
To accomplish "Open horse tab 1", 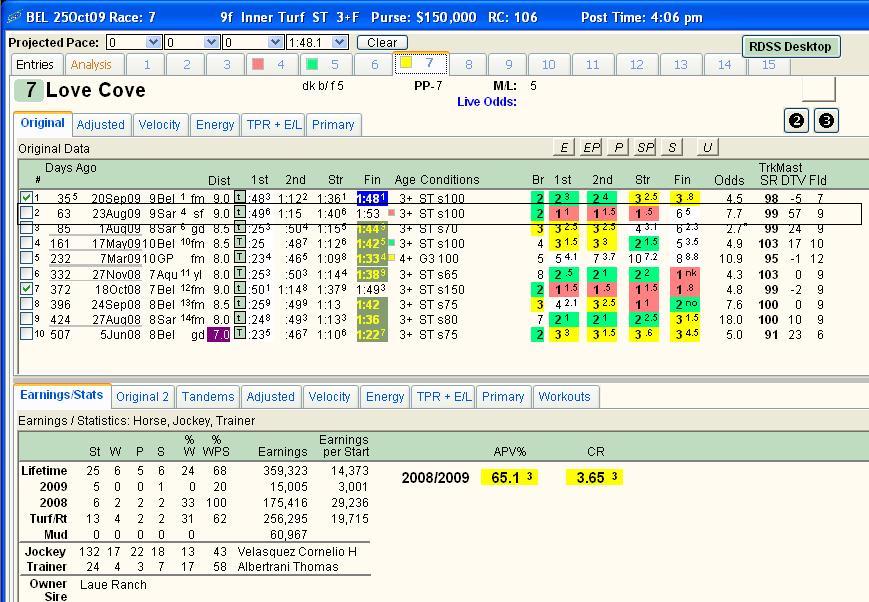I will (147, 65).
